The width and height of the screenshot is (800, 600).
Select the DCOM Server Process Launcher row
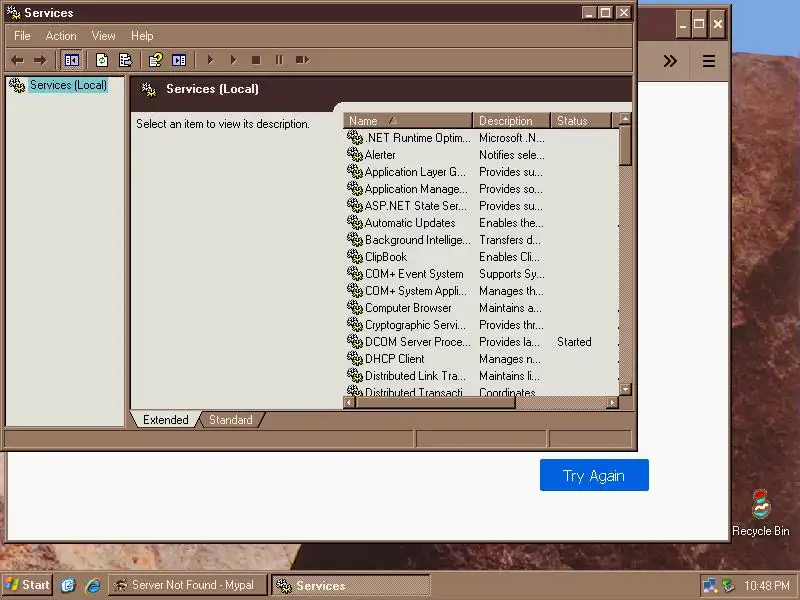coord(481,342)
